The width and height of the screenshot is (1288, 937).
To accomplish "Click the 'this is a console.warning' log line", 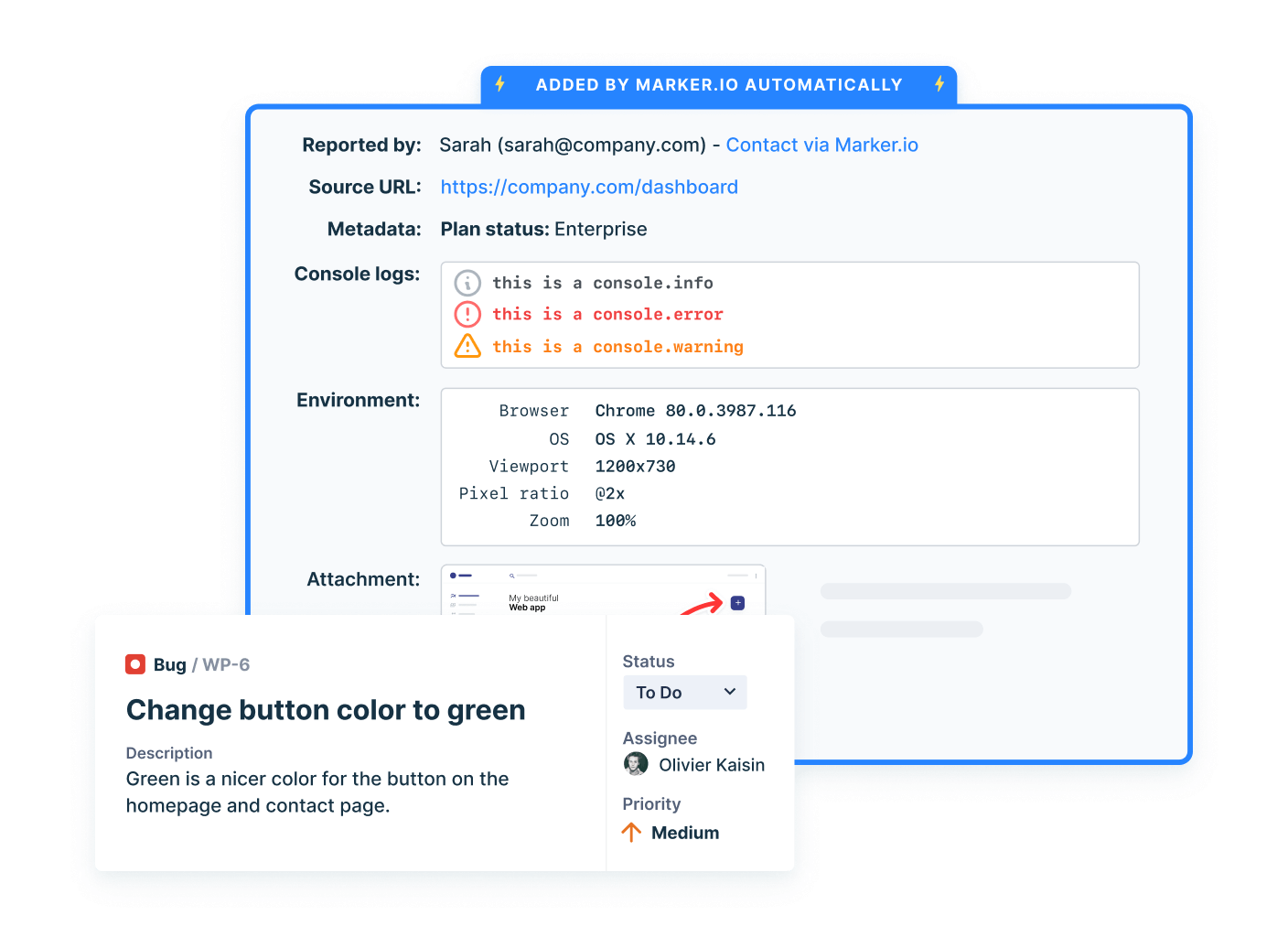I will coord(617,347).
